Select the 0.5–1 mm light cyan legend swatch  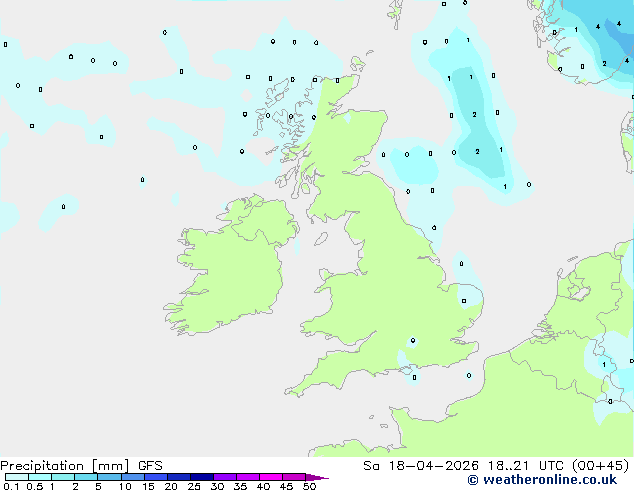click(x=40, y=477)
